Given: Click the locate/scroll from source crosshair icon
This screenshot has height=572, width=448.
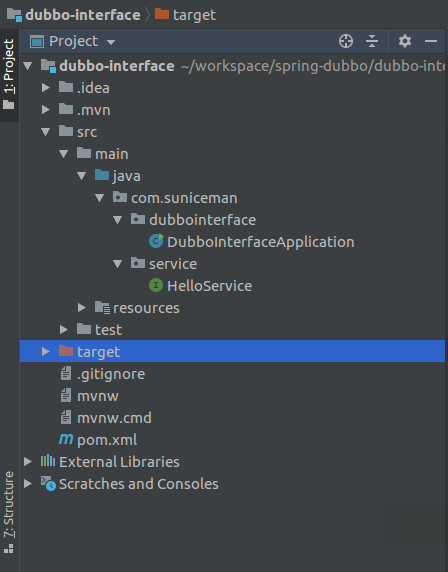Looking at the screenshot, I should click(x=345, y=41).
